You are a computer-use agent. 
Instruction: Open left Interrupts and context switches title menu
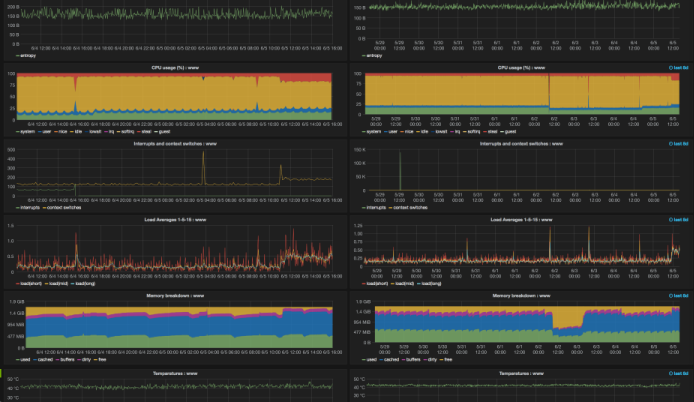(175, 144)
